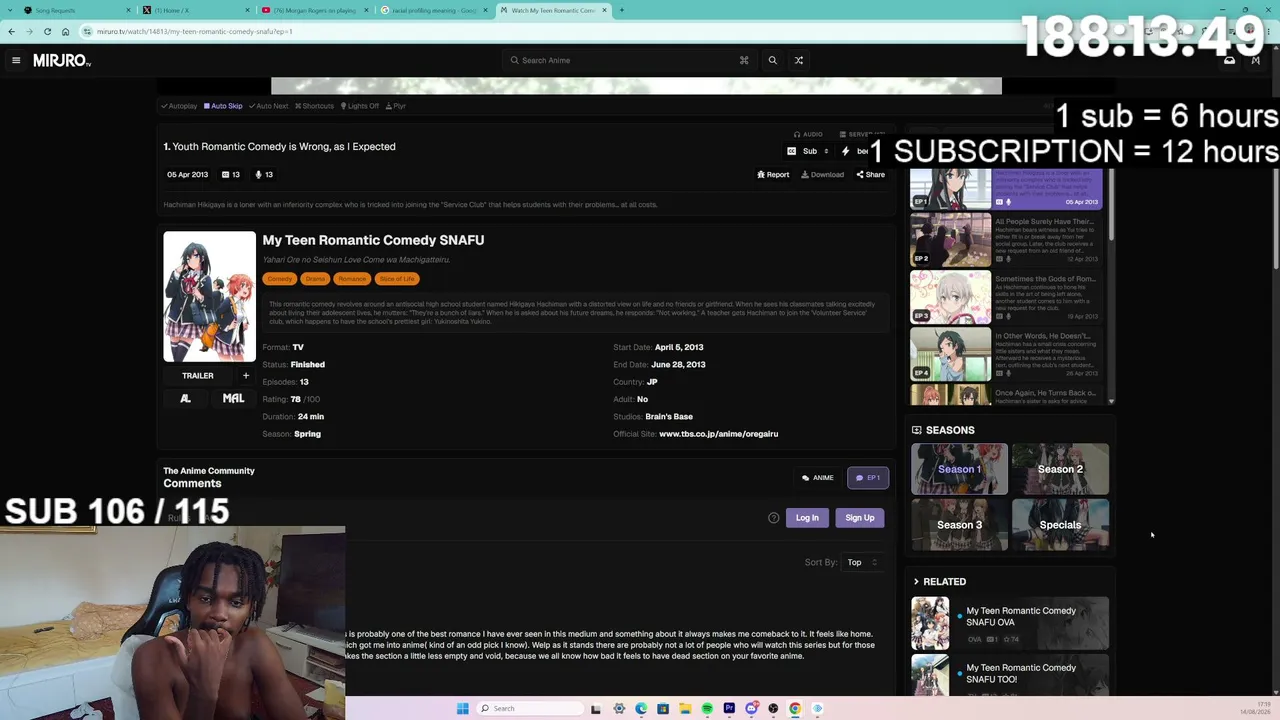Viewport: 1280px width, 720px height.
Task: Add the anime with the plus icon
Action: click(246, 376)
